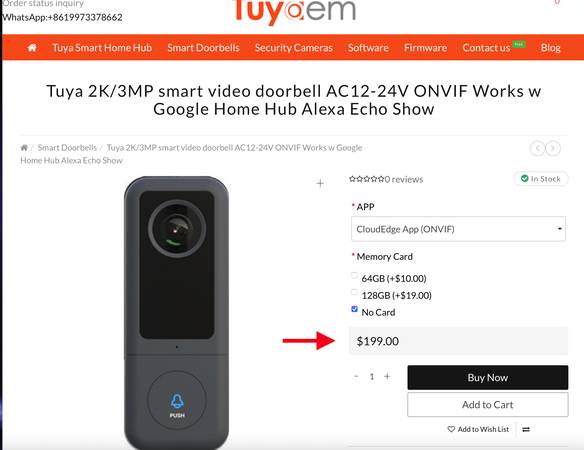Viewport: 584px width, 450px height.
Task: Zoom the product image with the plus icon
Action: click(x=320, y=183)
